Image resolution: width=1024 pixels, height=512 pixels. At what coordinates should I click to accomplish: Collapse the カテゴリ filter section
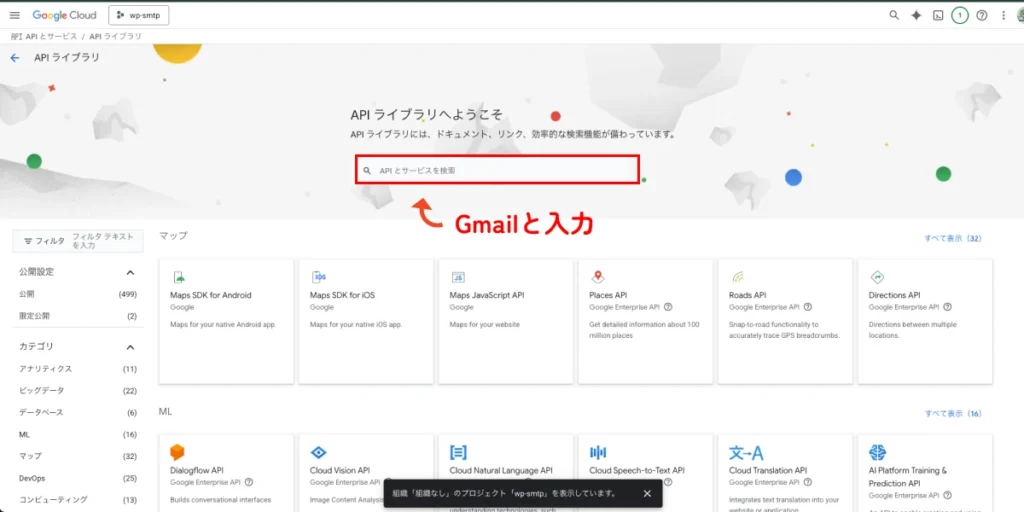click(130, 347)
